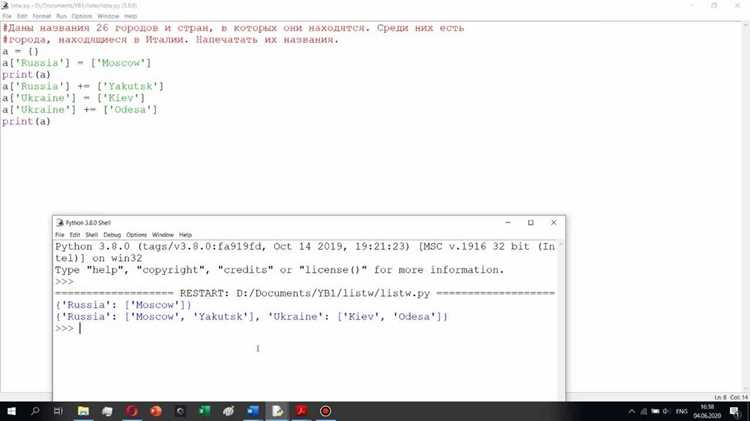Show hidden system tray icons
This screenshot has width=750, height=421.
click(632, 411)
